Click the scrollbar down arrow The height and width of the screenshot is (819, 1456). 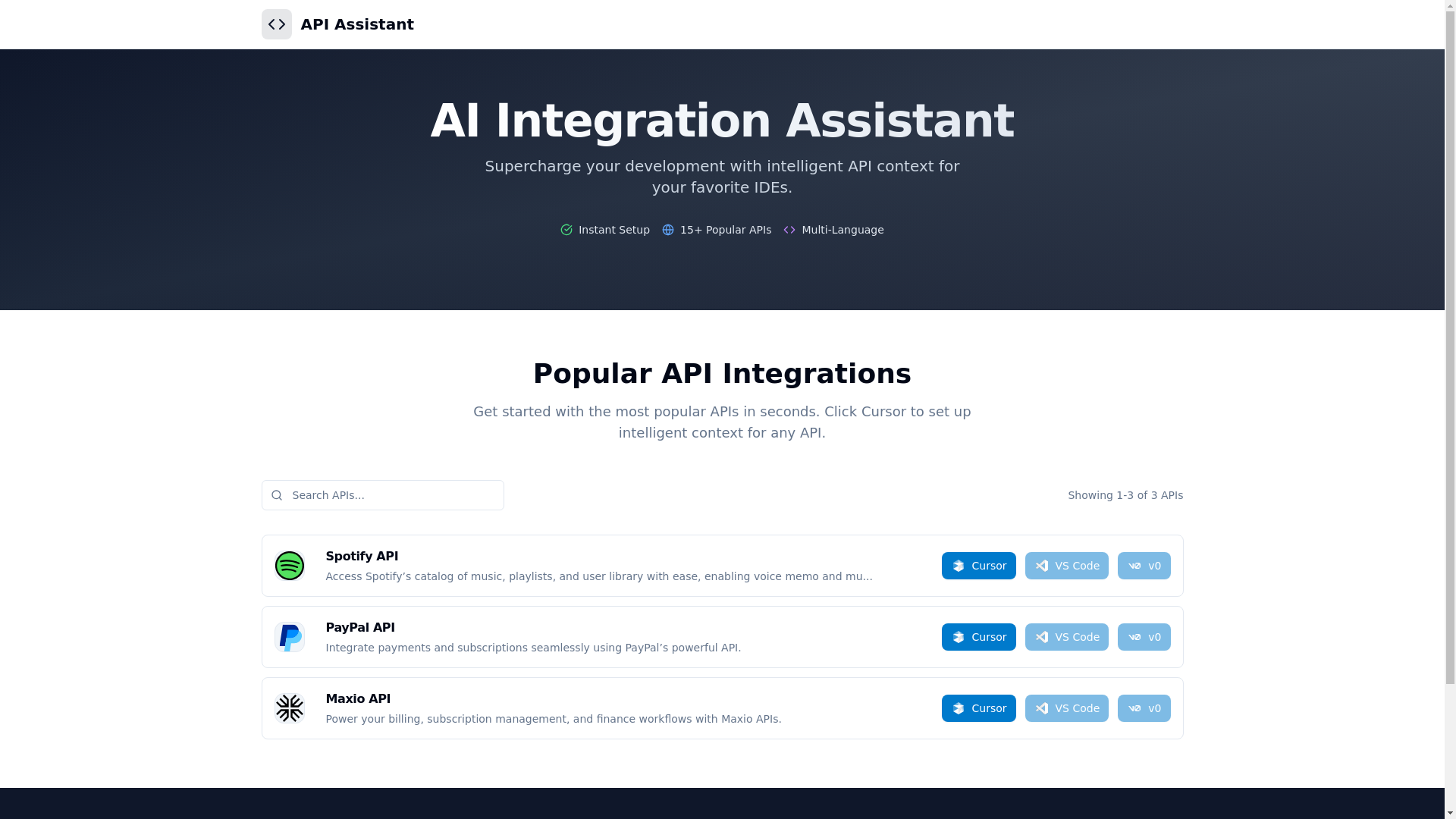[1450, 813]
